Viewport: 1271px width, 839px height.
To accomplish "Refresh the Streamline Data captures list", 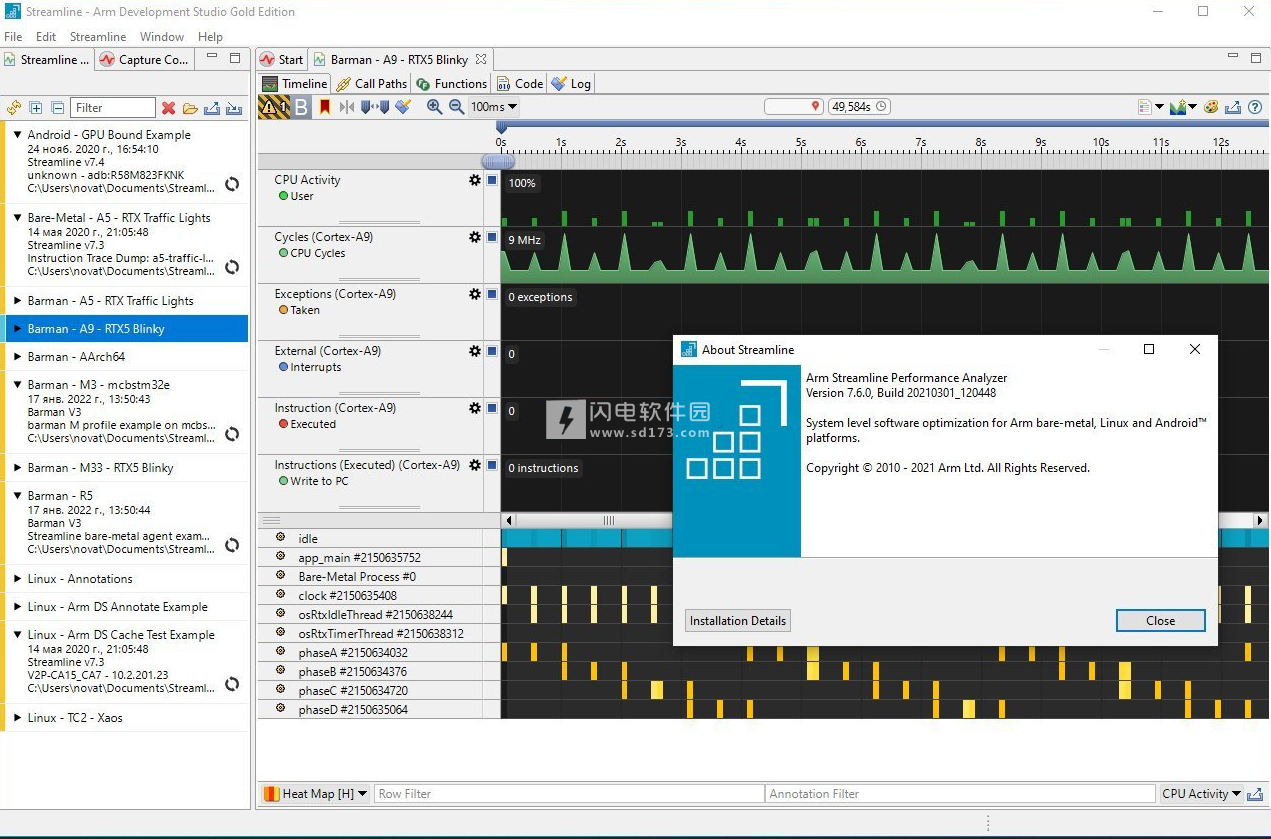I will (14, 108).
